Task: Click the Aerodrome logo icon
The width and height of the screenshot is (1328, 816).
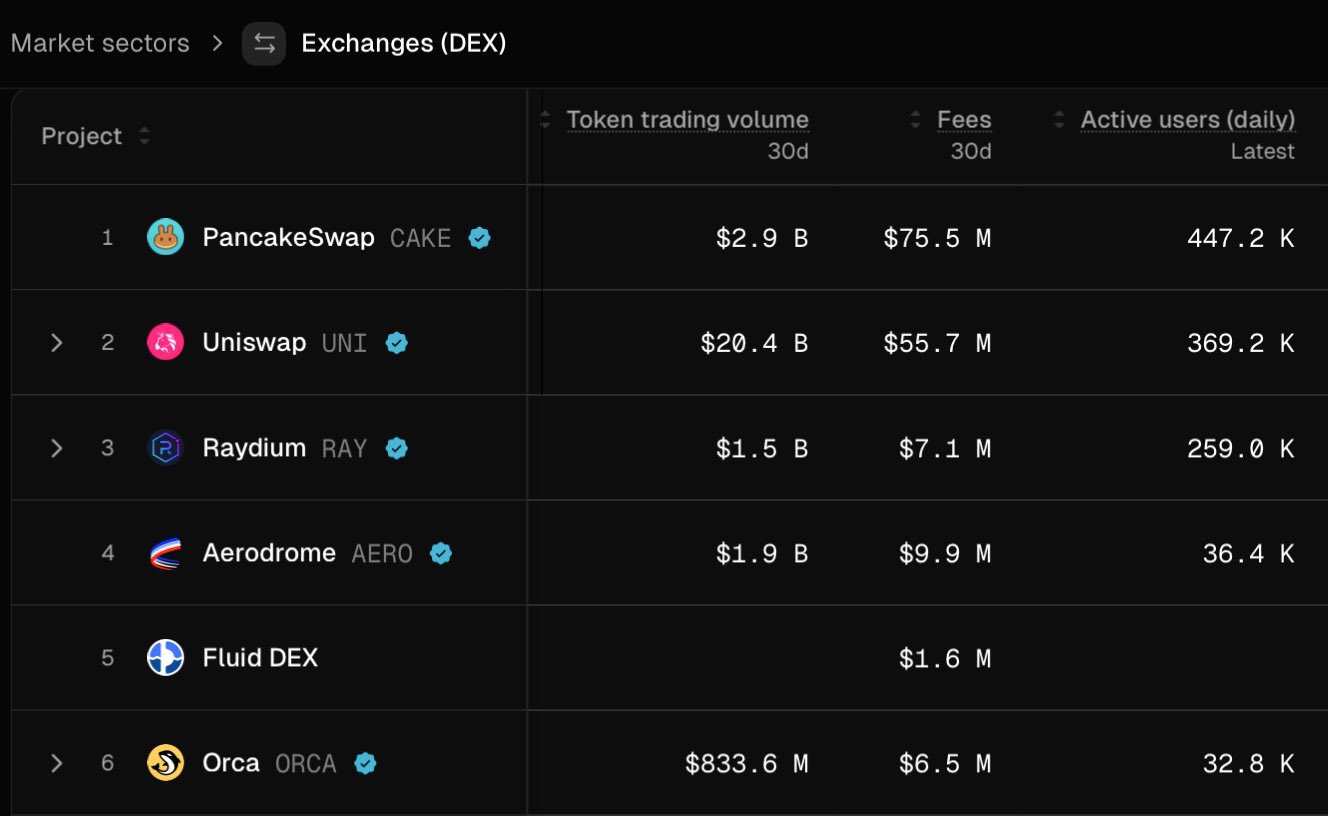Action: 165,553
